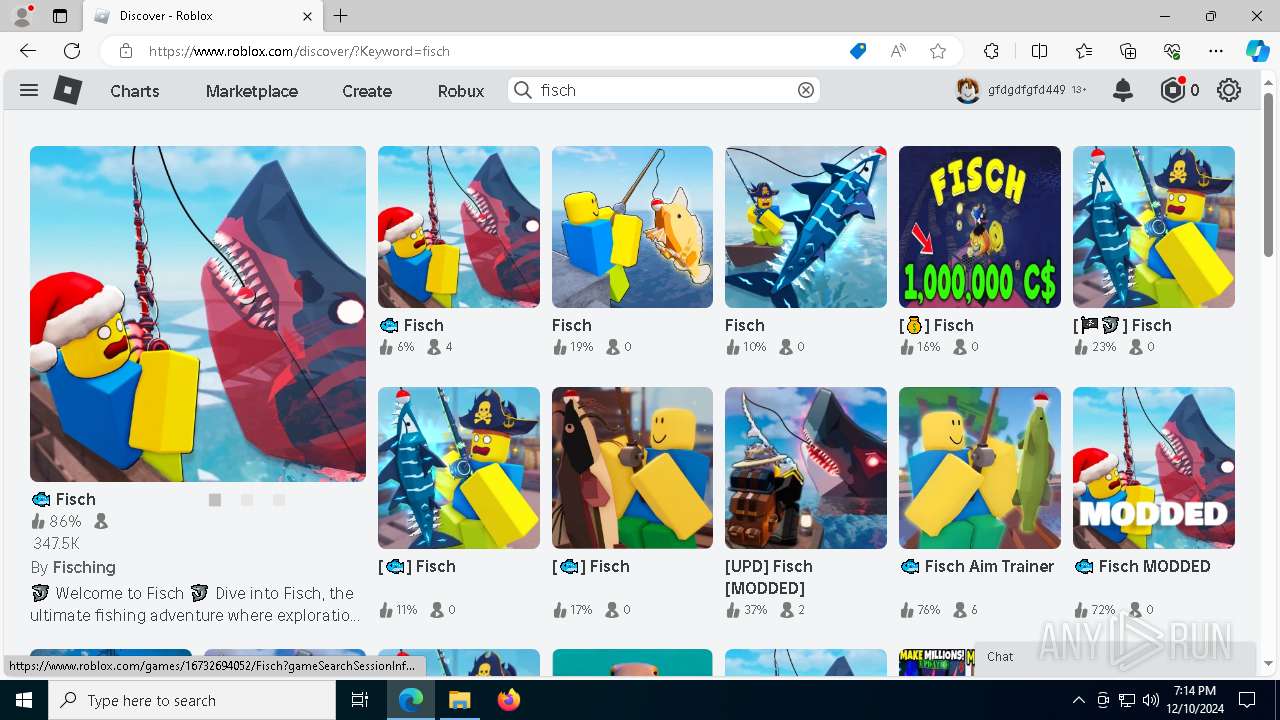Close the Discover - Roblox tab
Screen dimensions: 1280x720
(308, 16)
